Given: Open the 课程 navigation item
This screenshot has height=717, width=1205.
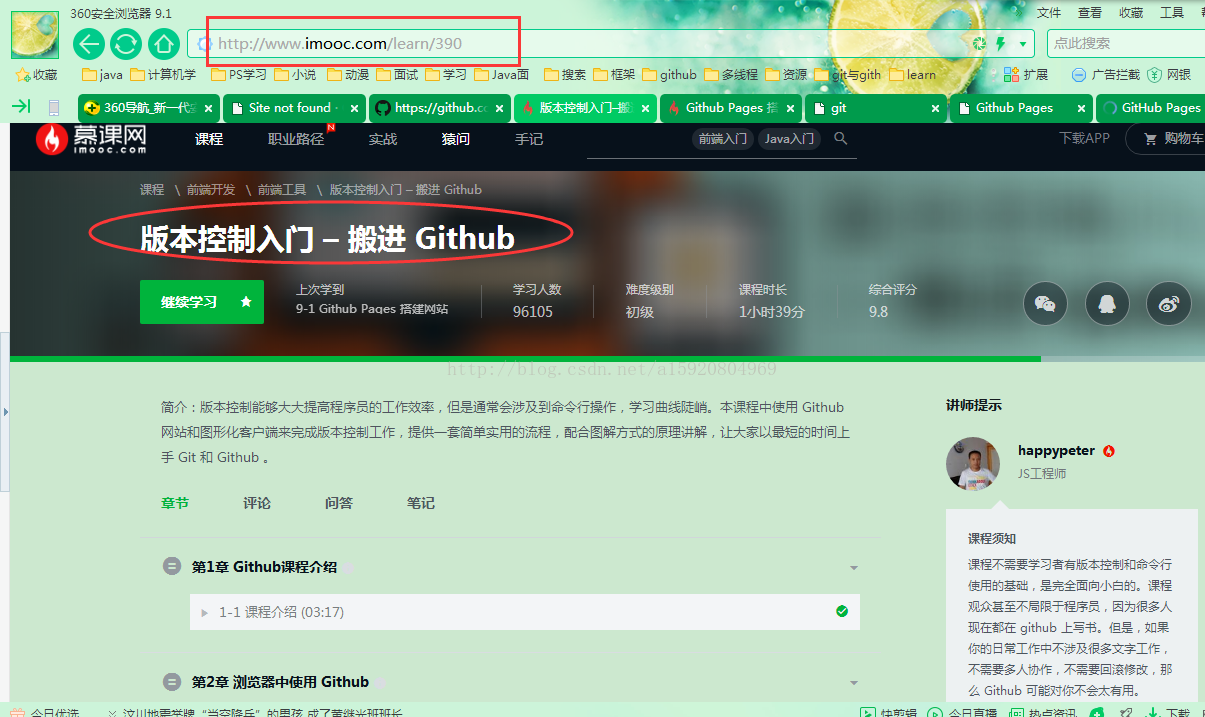Looking at the screenshot, I should point(209,139).
